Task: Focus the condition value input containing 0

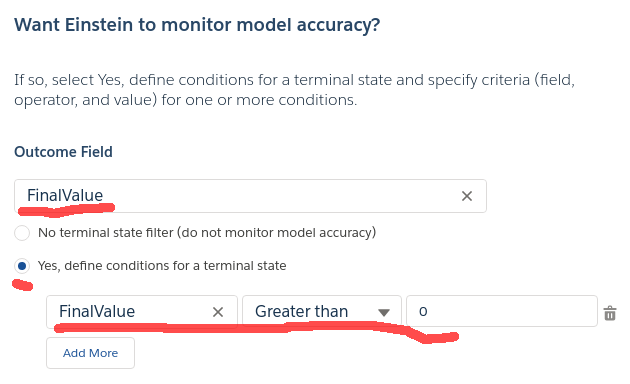Action: 502,311
